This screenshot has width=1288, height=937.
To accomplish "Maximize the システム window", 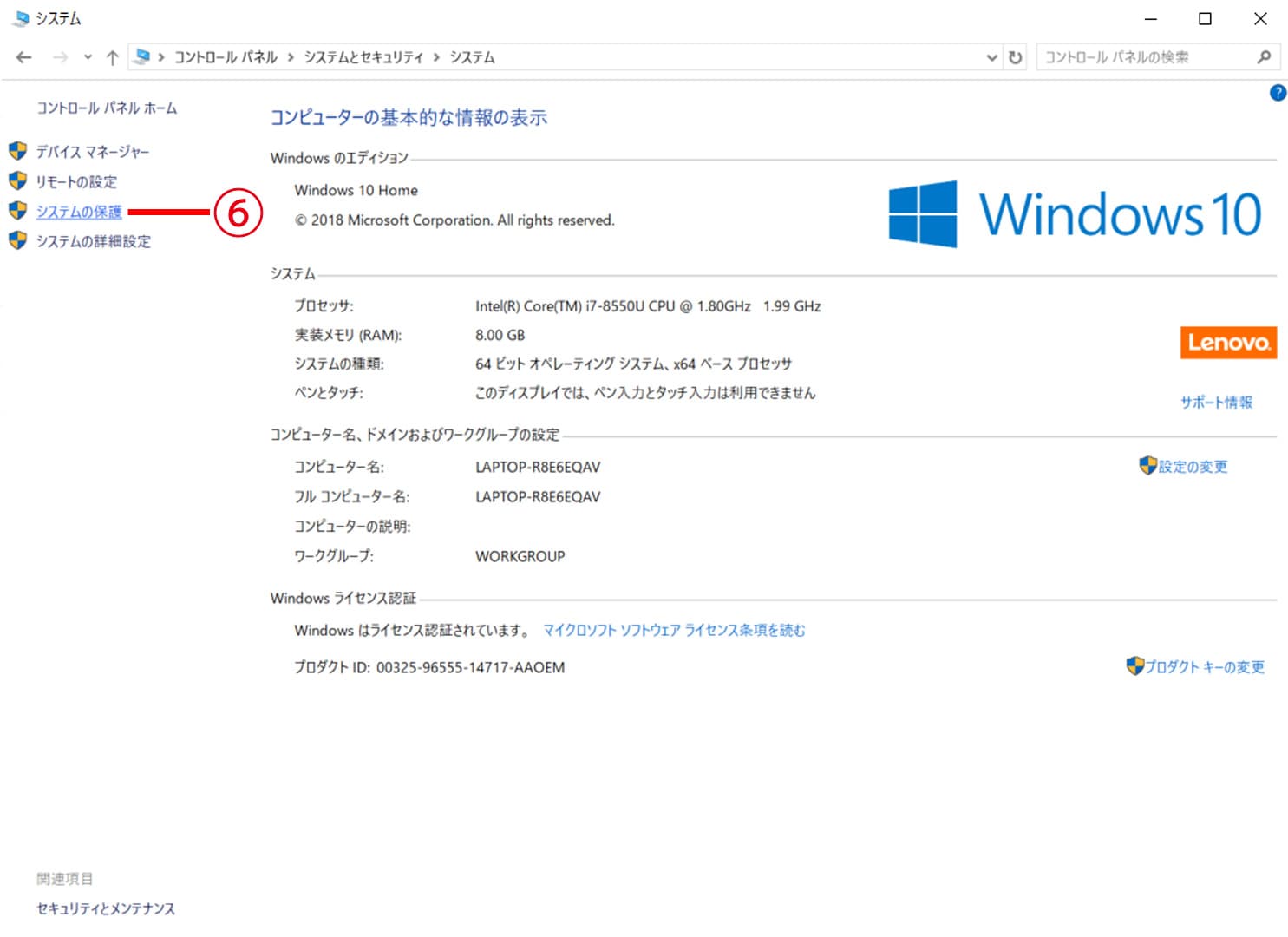I will [1205, 19].
